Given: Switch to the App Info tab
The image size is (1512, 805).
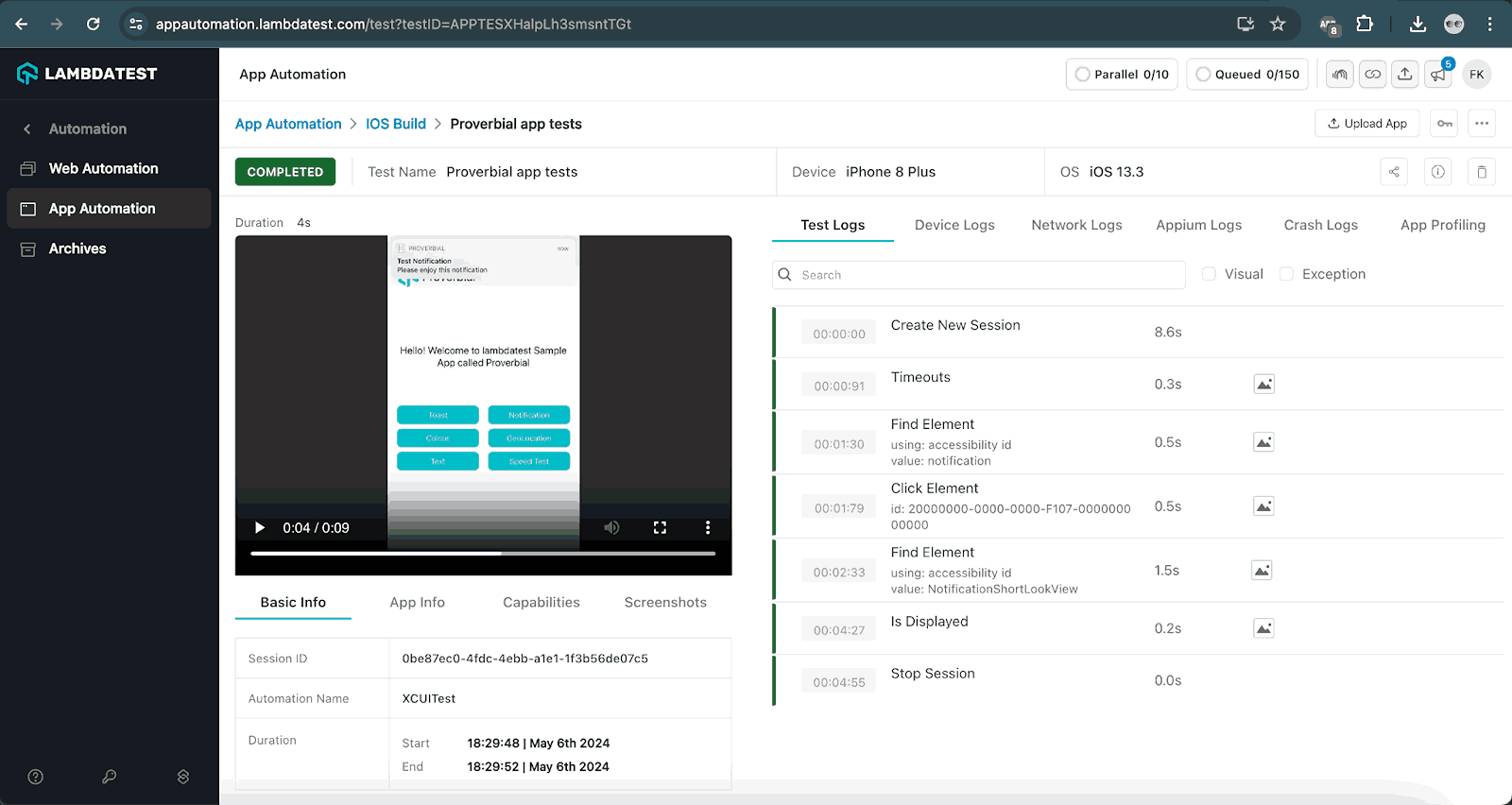Looking at the screenshot, I should 418,602.
